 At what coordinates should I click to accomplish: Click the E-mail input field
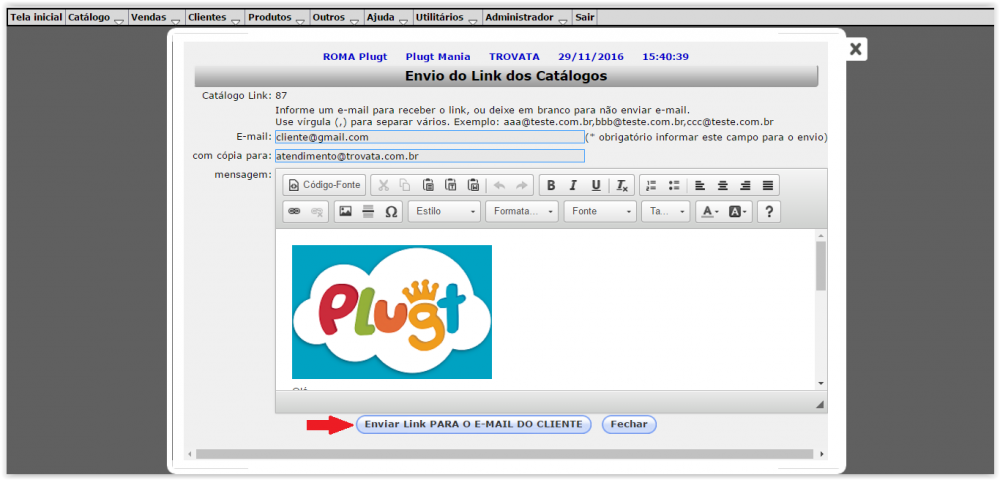point(430,137)
